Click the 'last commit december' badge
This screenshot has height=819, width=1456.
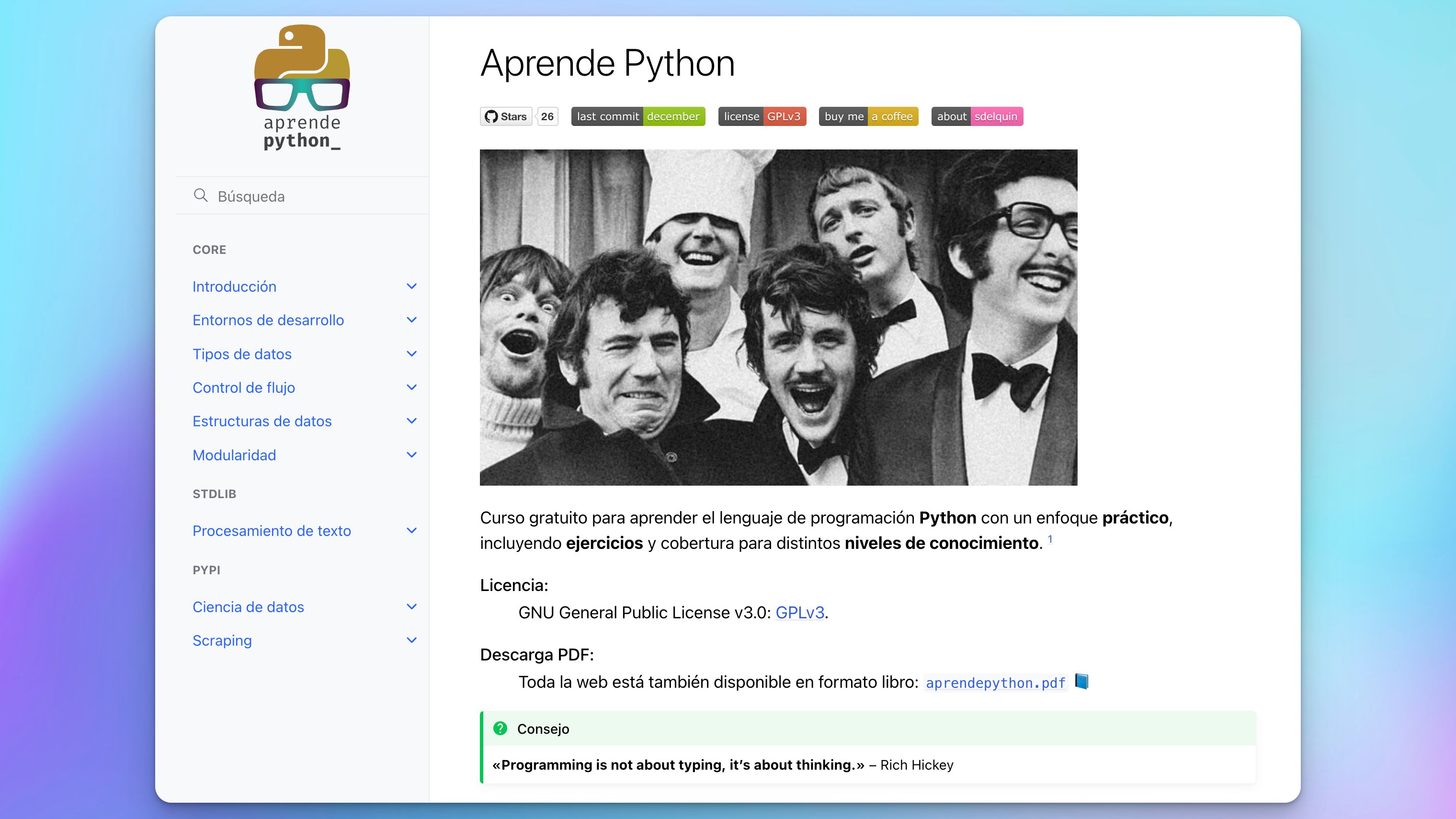click(637, 116)
